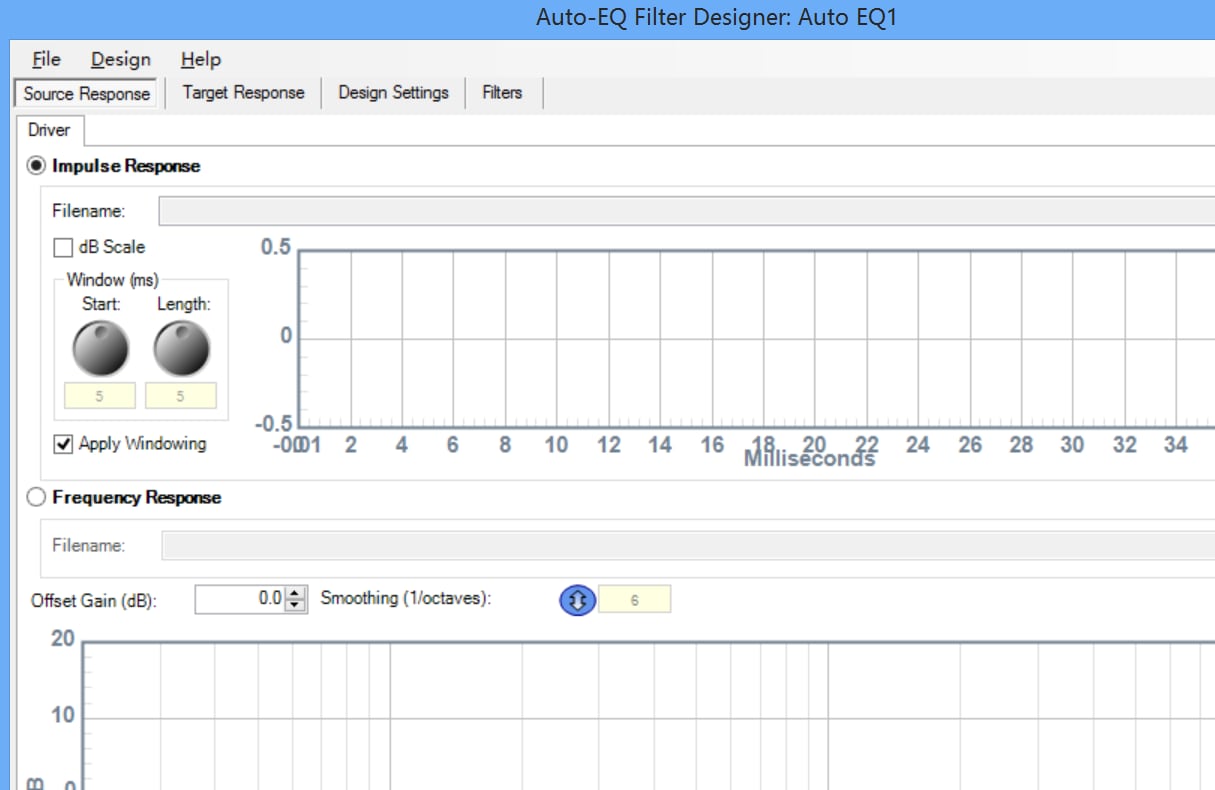Viewport: 1215px width, 790px height.
Task: Choose the Frequency Response radio button
Action: (37, 497)
